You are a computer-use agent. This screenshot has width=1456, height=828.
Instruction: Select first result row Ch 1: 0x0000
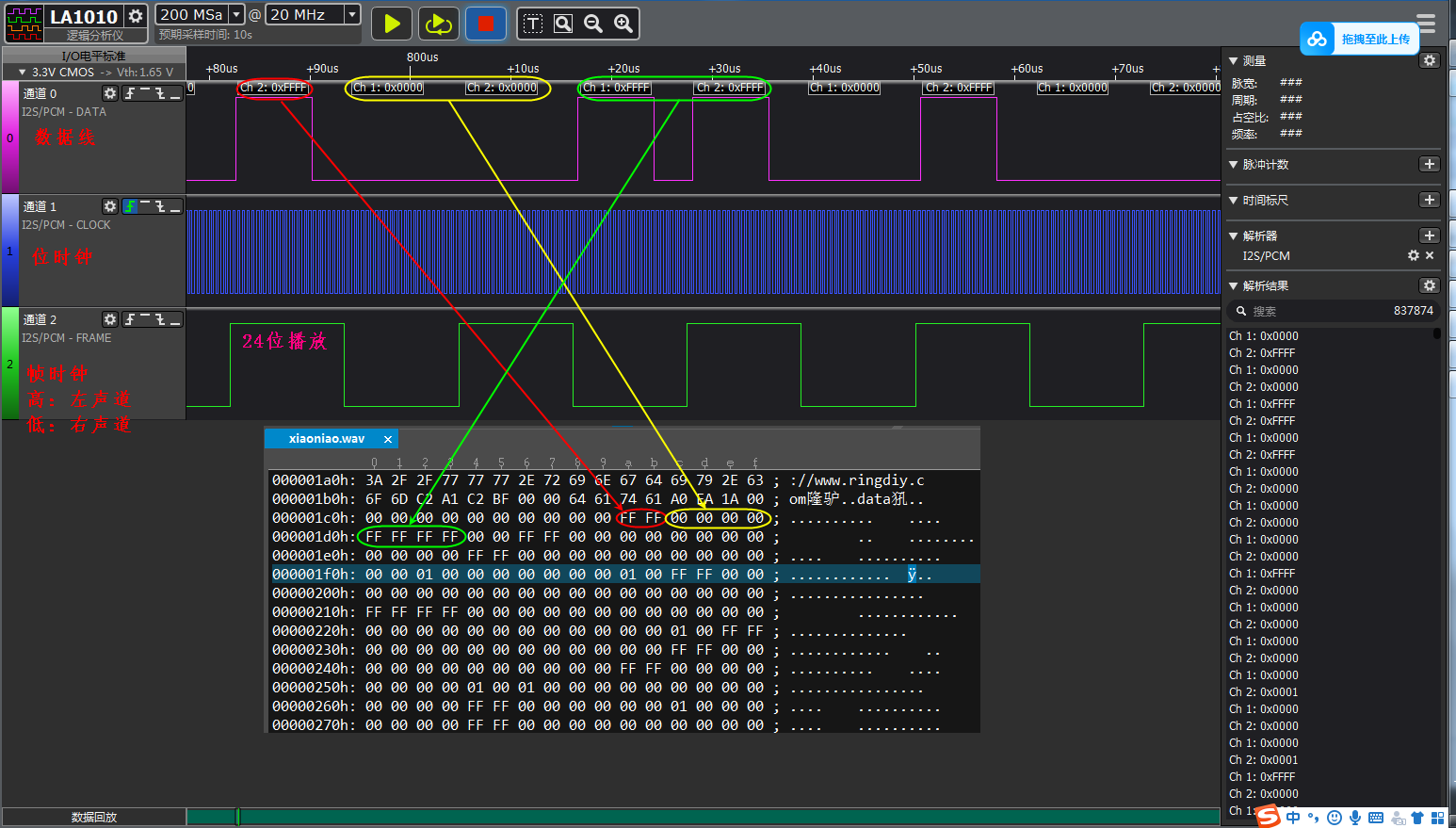1263,335
